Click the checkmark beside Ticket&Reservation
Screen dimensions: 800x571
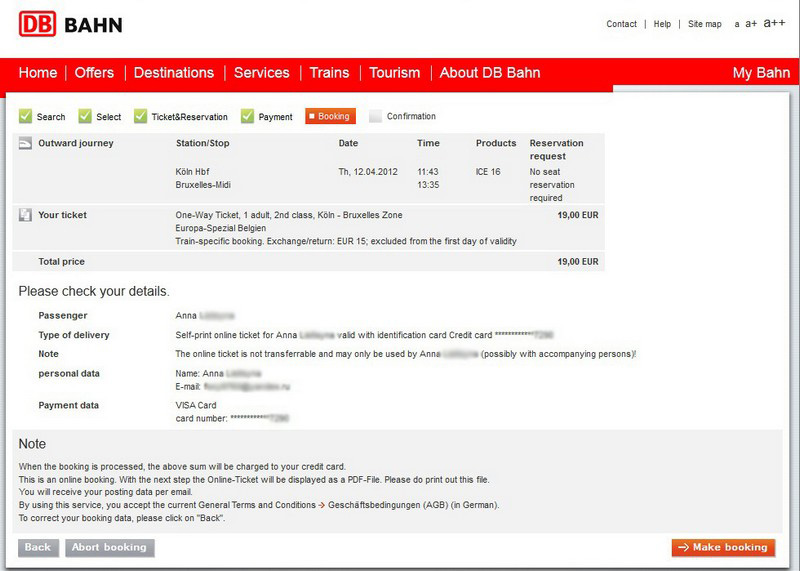pyautogui.click(x=140, y=116)
